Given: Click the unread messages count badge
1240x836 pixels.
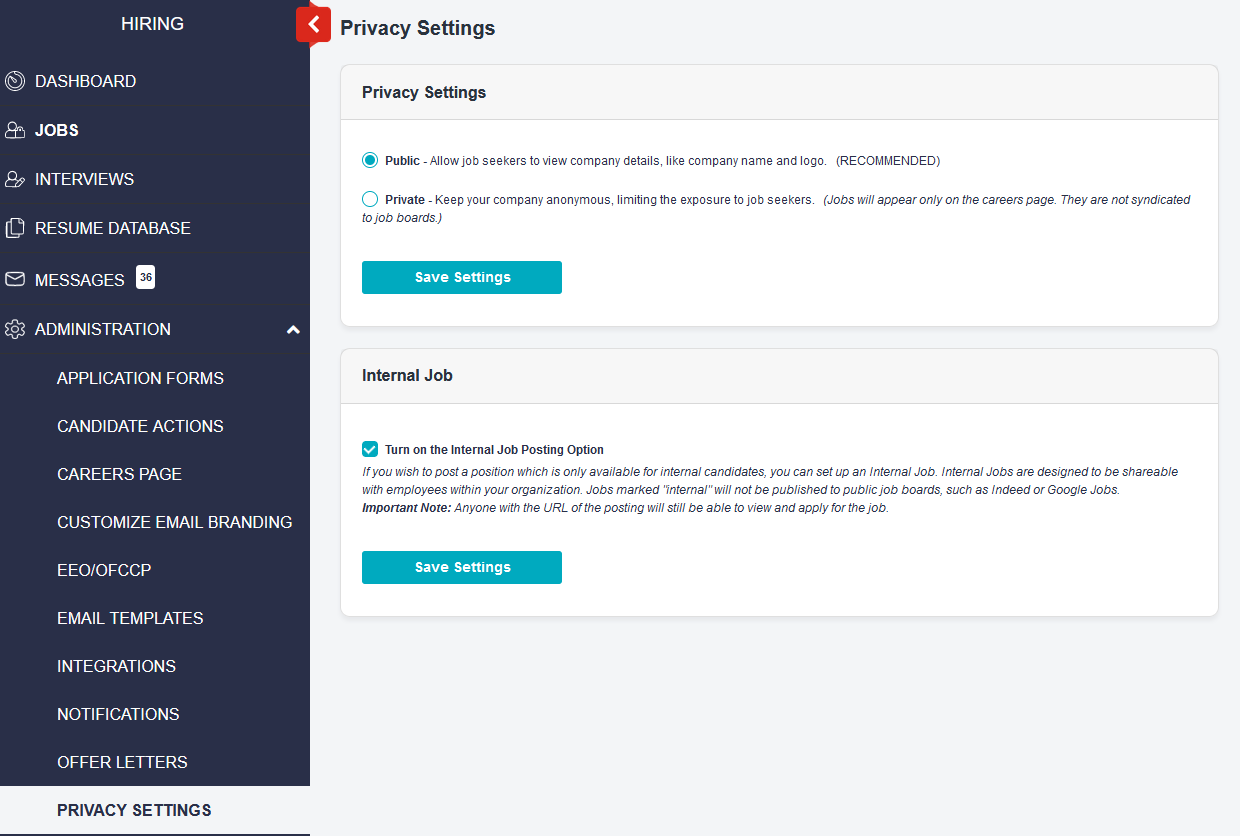Looking at the screenshot, I should click(x=145, y=277).
